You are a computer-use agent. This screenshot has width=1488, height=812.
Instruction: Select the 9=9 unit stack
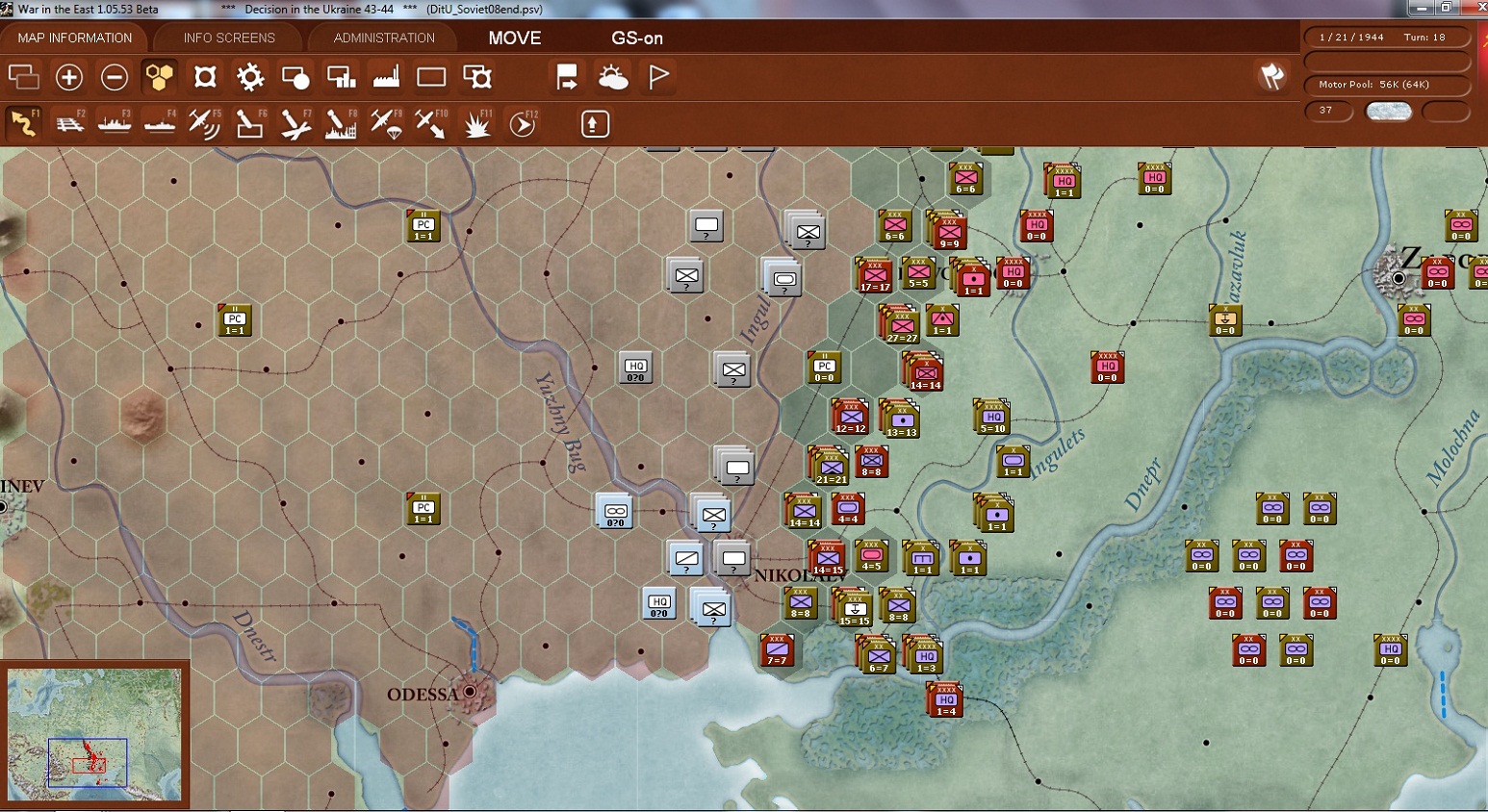[948, 231]
